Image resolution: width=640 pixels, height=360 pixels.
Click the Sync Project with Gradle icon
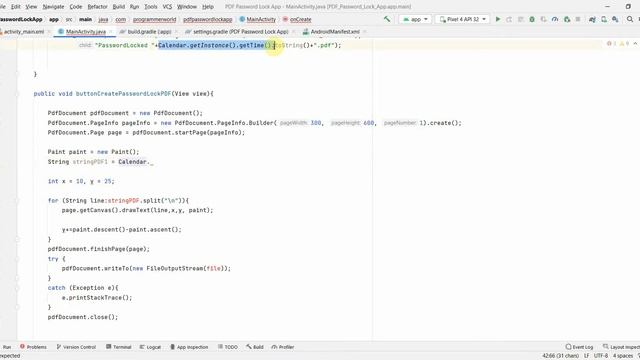[x=592, y=19]
